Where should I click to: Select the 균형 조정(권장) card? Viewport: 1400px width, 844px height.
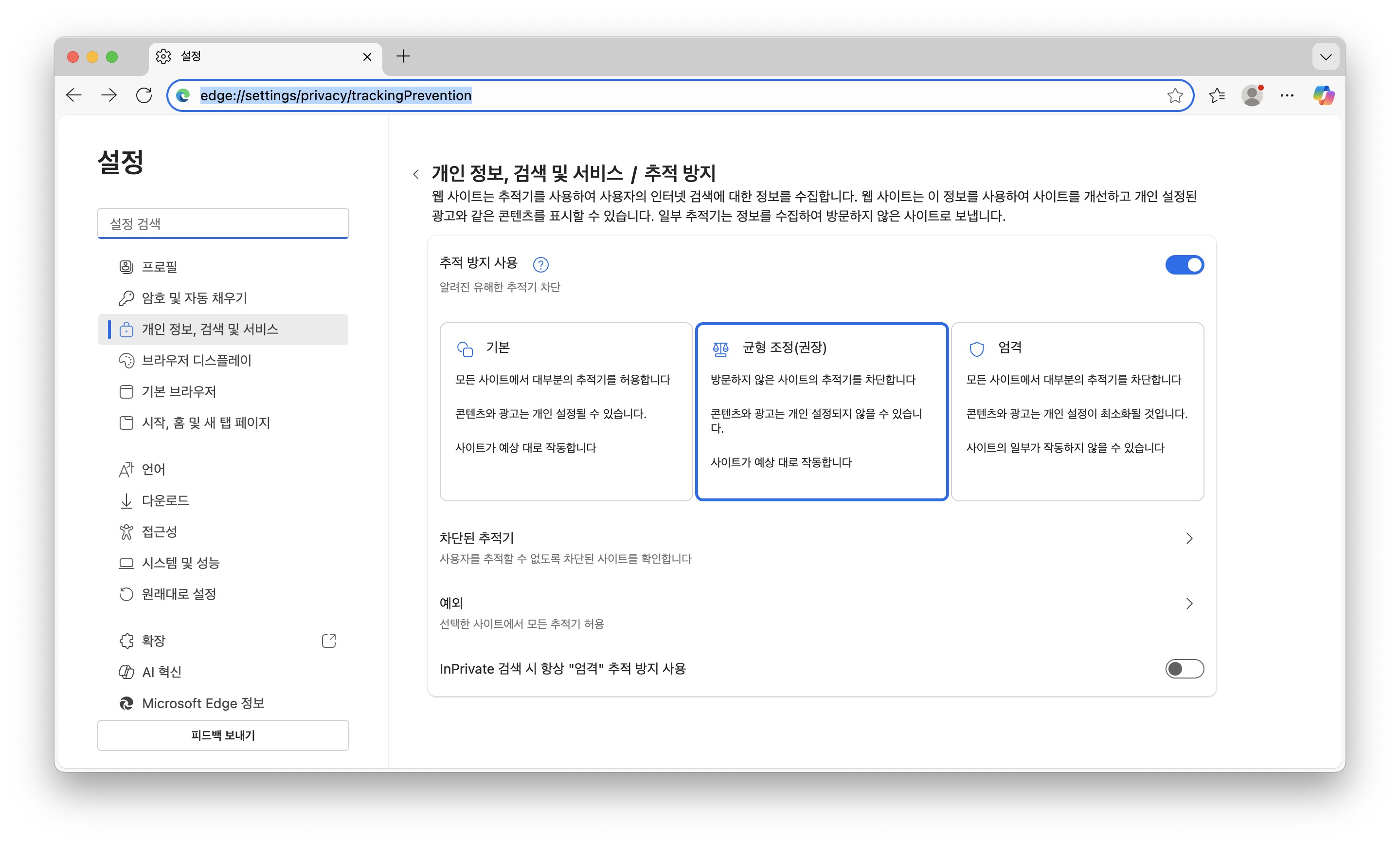point(822,412)
